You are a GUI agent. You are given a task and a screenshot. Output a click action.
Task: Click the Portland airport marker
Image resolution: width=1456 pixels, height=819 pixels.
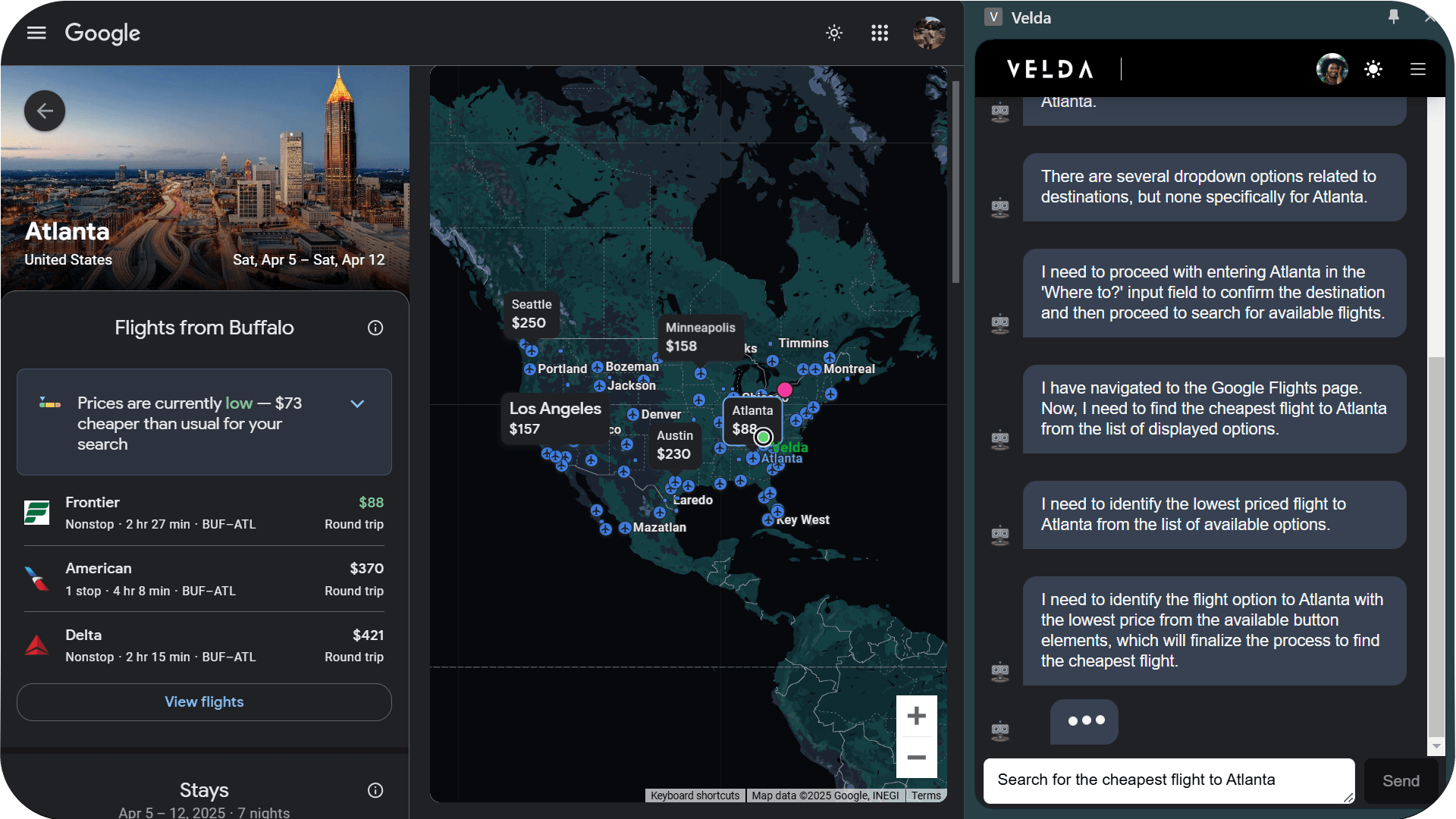[530, 369]
